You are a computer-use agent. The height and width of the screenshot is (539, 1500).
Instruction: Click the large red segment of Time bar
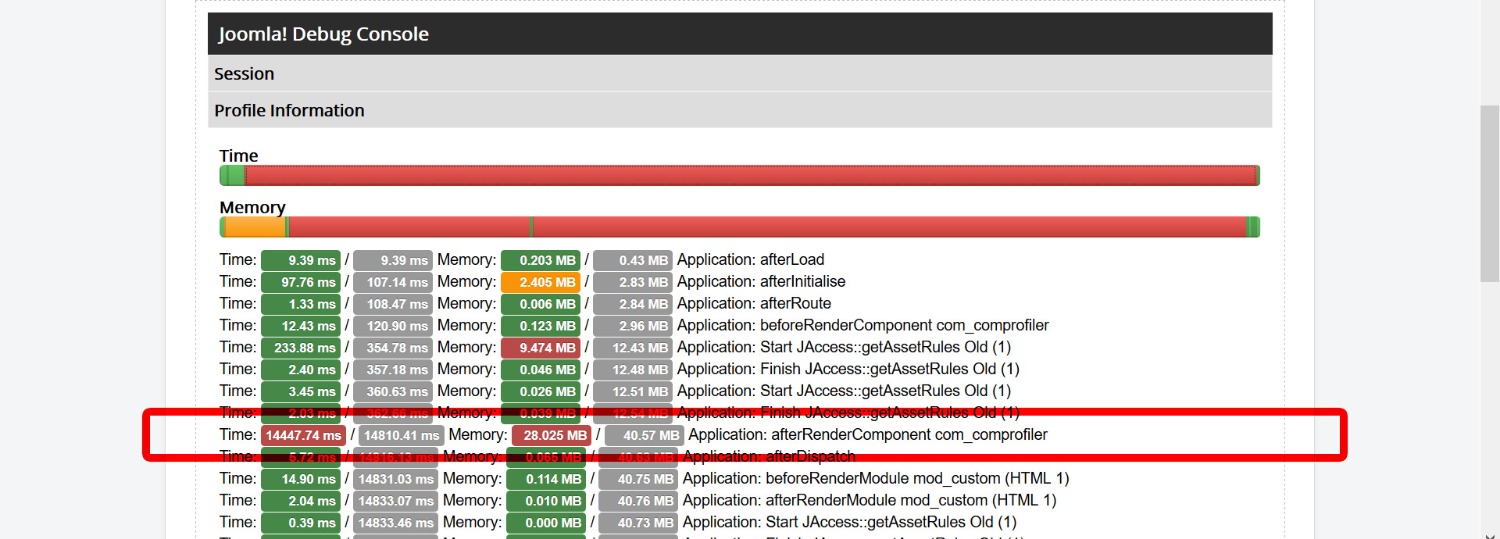[x=750, y=176]
